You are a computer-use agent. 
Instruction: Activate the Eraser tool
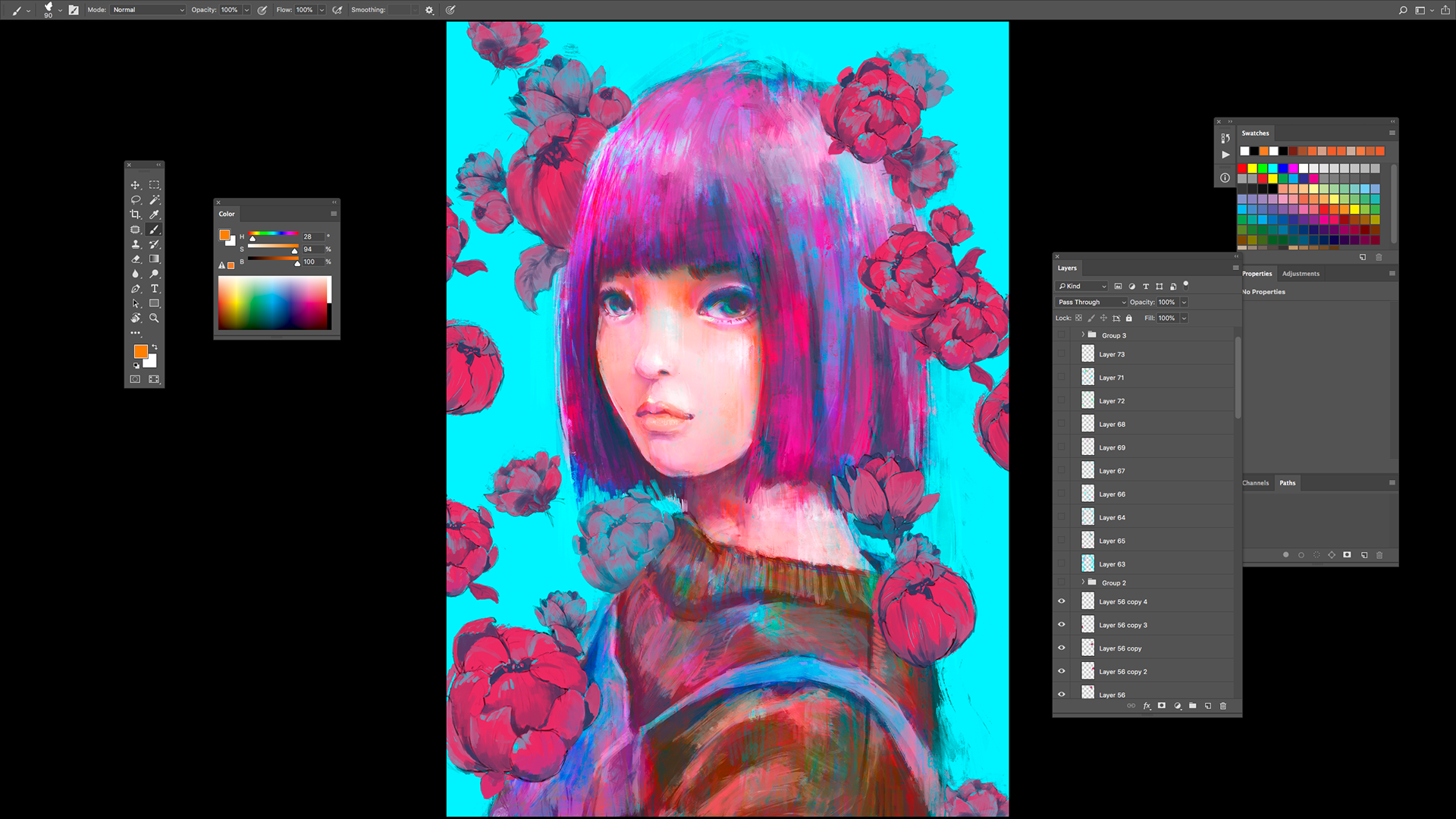[136, 259]
